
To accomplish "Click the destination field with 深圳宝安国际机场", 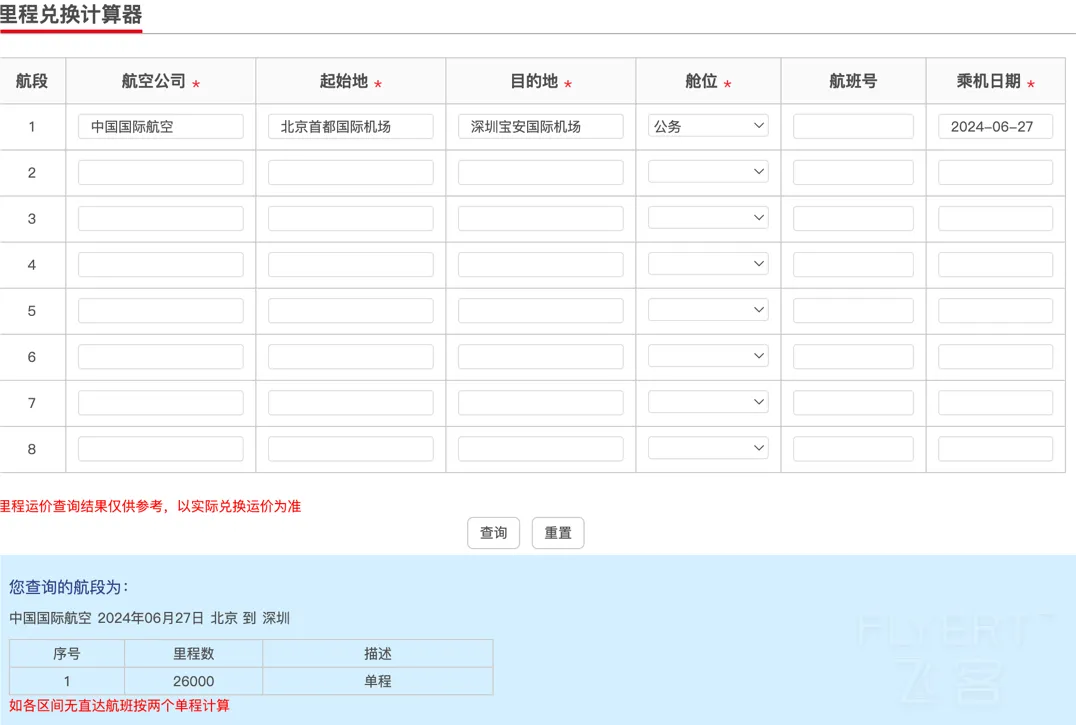I will point(541,126).
